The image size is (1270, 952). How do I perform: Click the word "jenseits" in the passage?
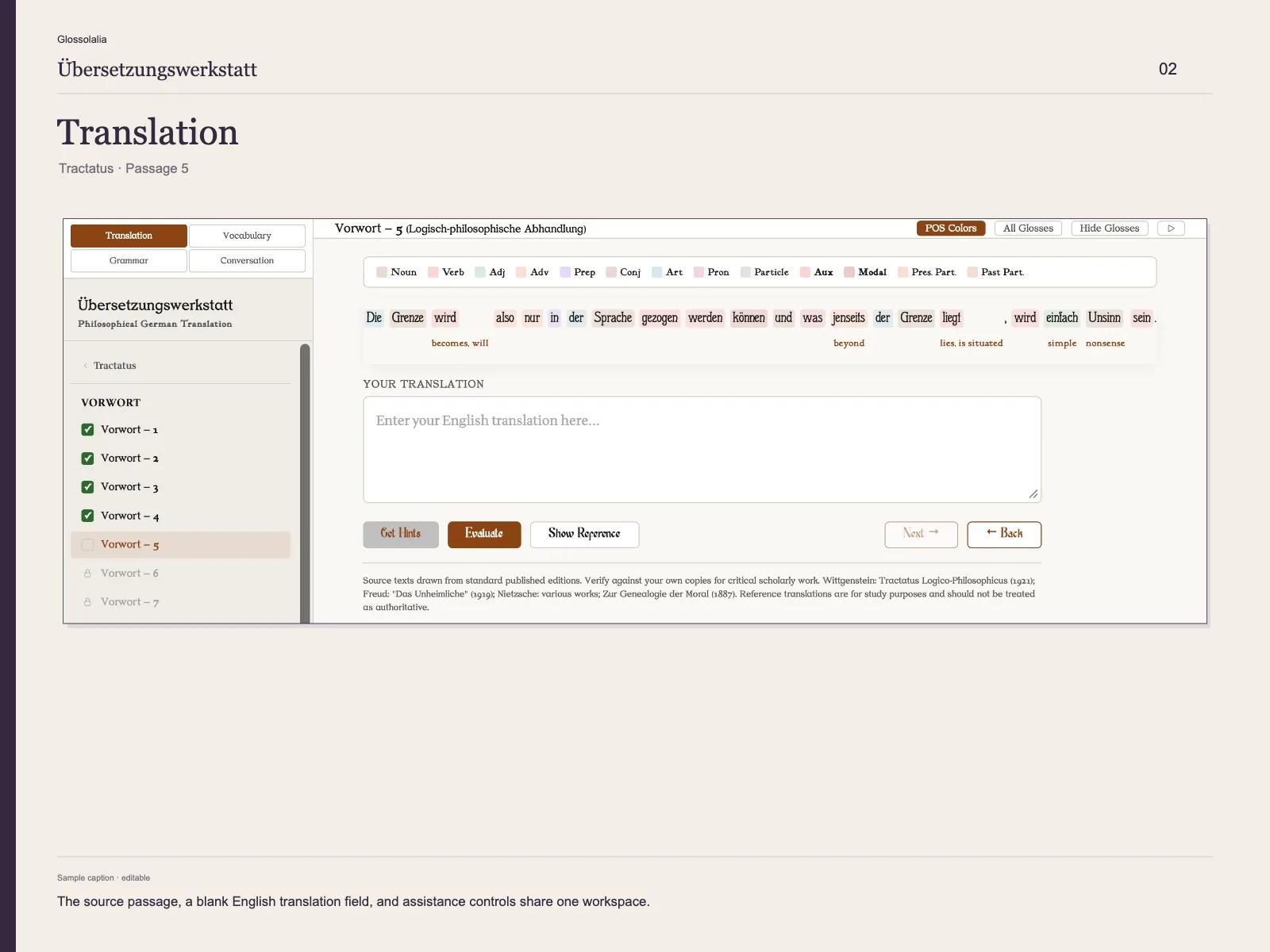click(849, 318)
